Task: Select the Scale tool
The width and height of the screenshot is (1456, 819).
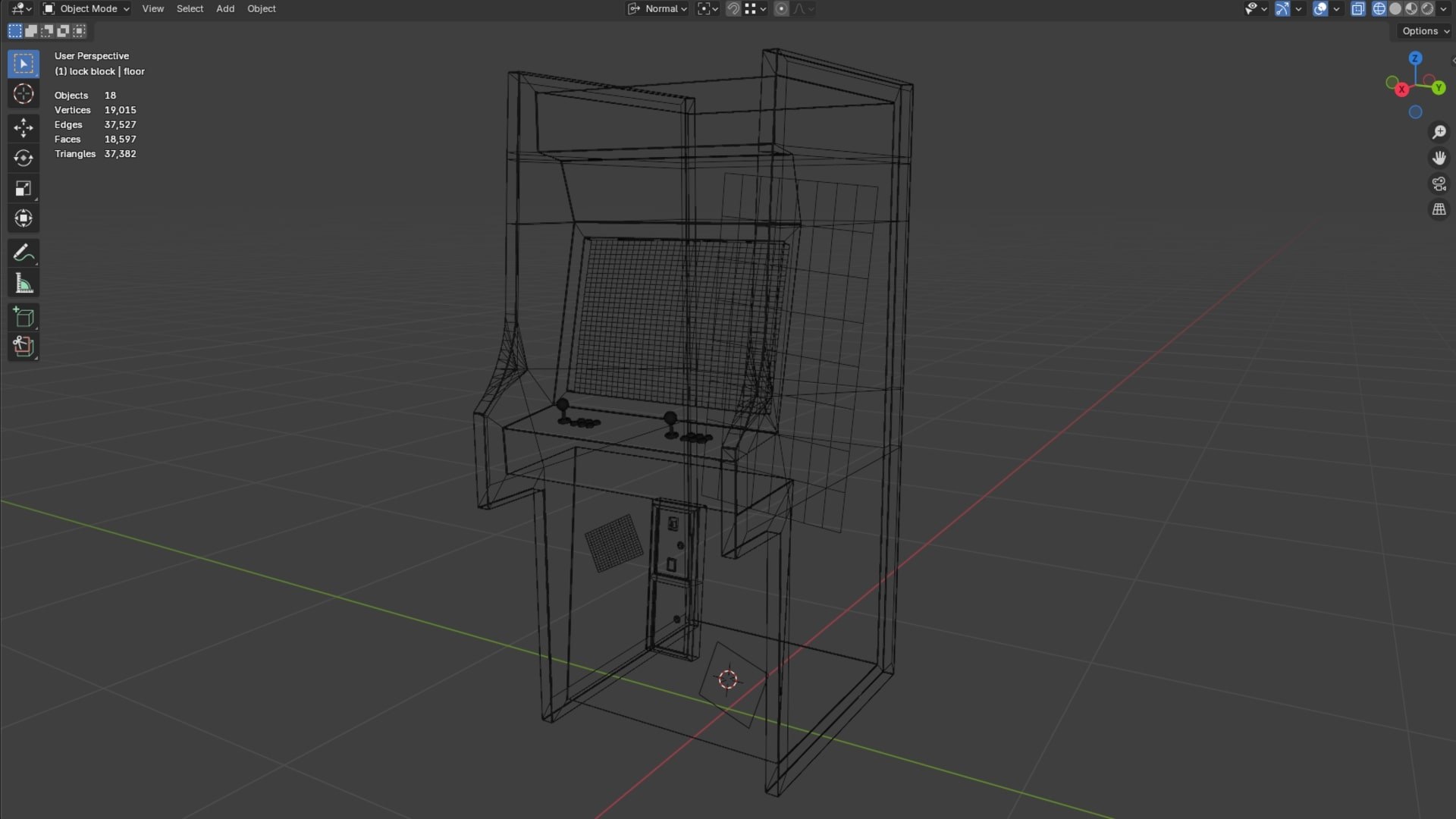Action: coord(24,188)
